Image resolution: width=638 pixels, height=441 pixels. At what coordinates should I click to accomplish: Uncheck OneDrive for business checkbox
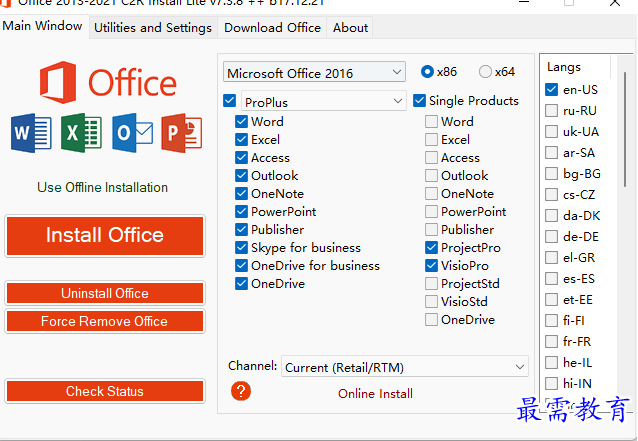[x=241, y=265]
